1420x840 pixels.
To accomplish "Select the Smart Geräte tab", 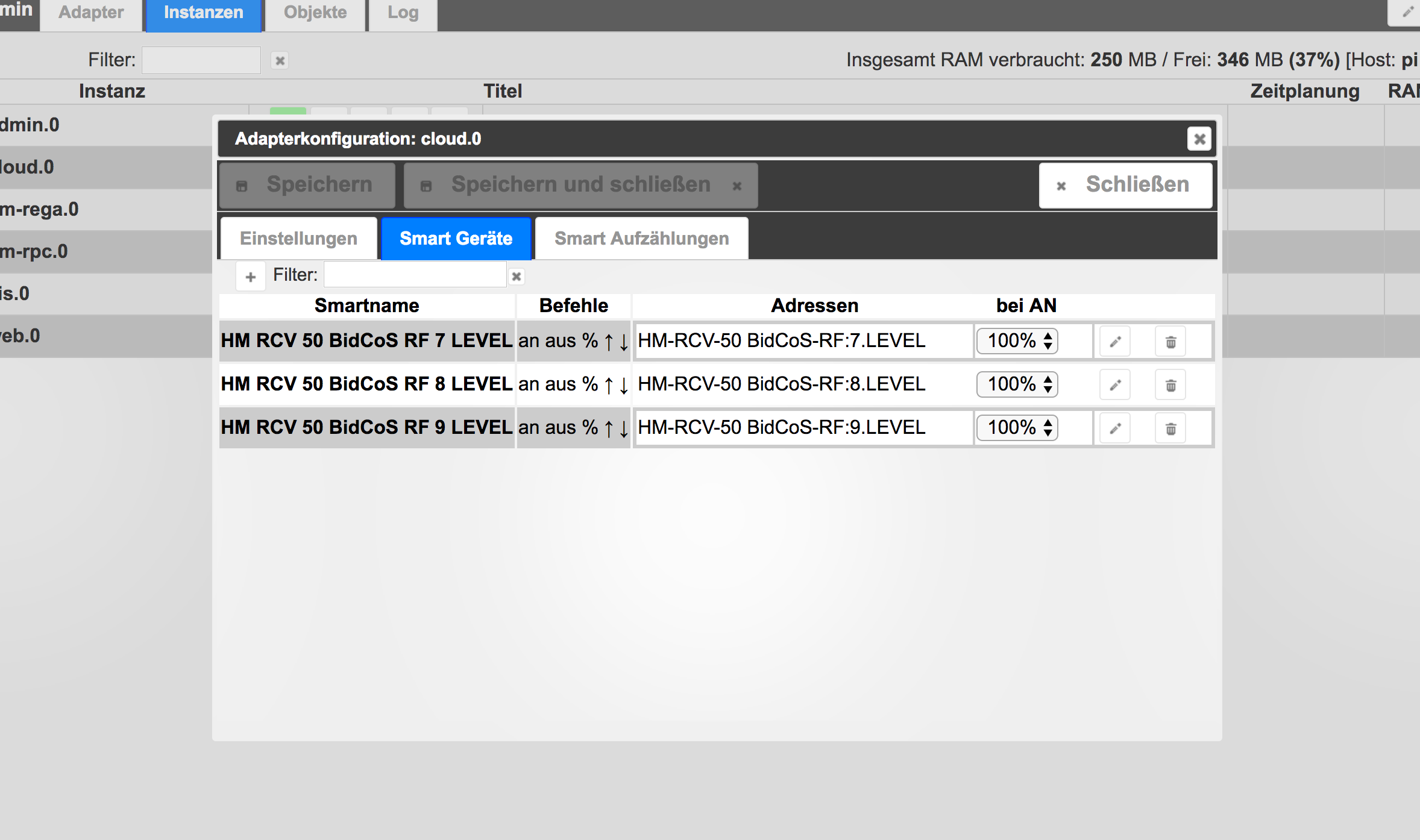I will click(x=456, y=239).
